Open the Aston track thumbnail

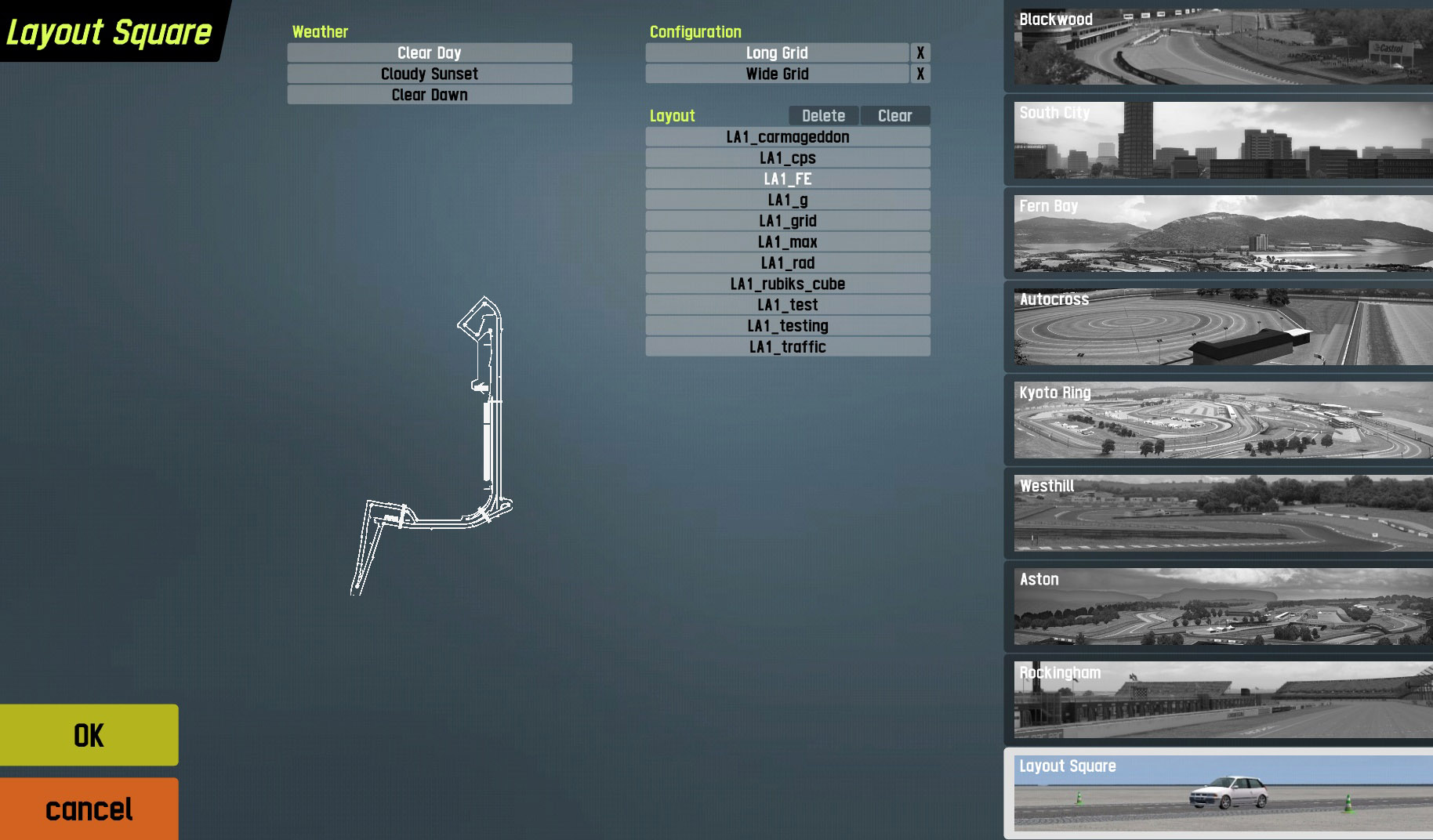coord(1223,606)
